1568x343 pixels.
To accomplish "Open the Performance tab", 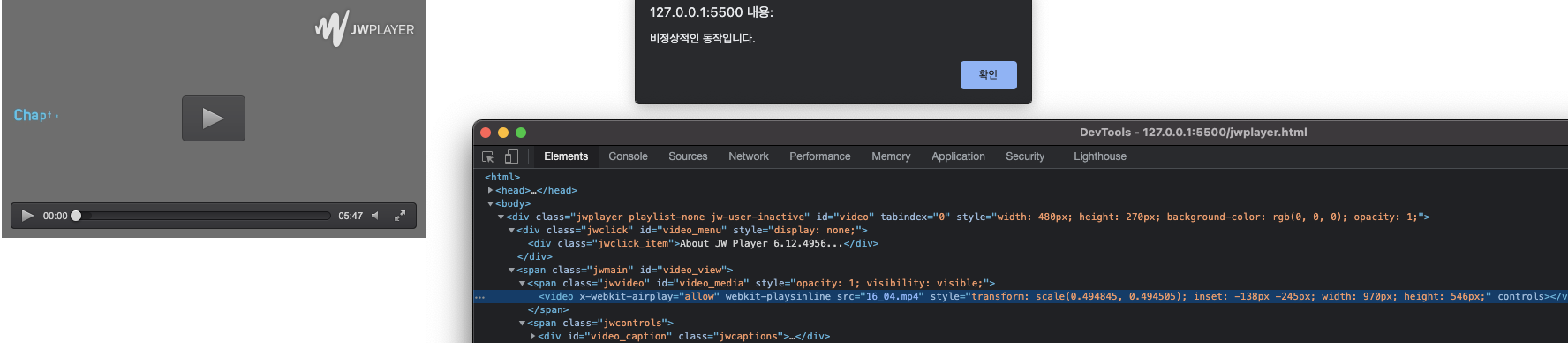I will tap(820, 156).
